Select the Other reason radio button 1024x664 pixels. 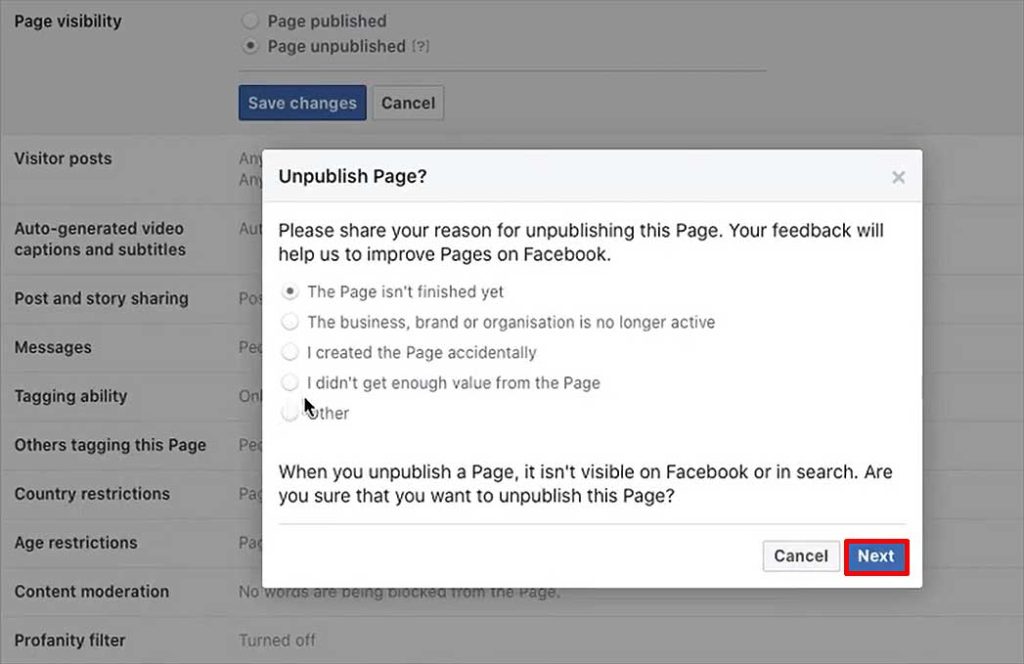coord(290,413)
